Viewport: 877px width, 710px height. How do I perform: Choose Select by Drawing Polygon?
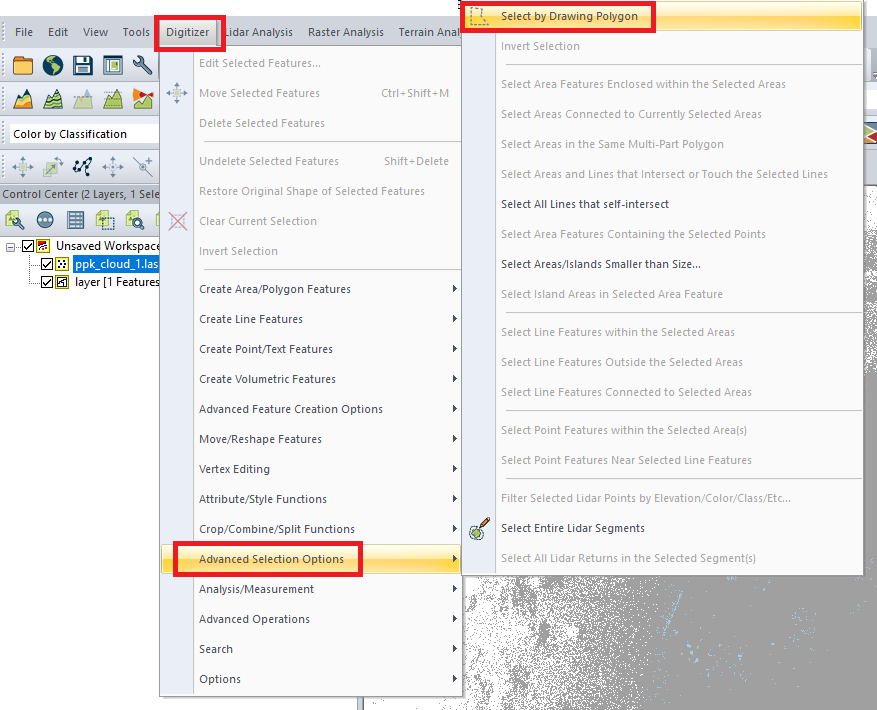click(569, 17)
